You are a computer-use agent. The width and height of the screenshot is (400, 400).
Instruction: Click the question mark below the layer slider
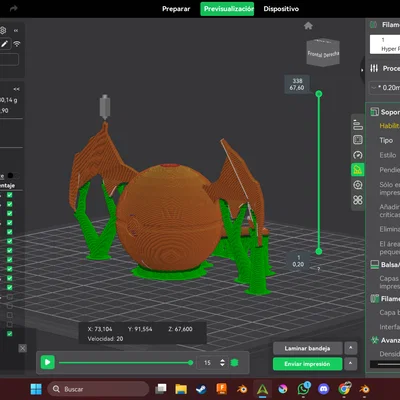(x=319, y=269)
